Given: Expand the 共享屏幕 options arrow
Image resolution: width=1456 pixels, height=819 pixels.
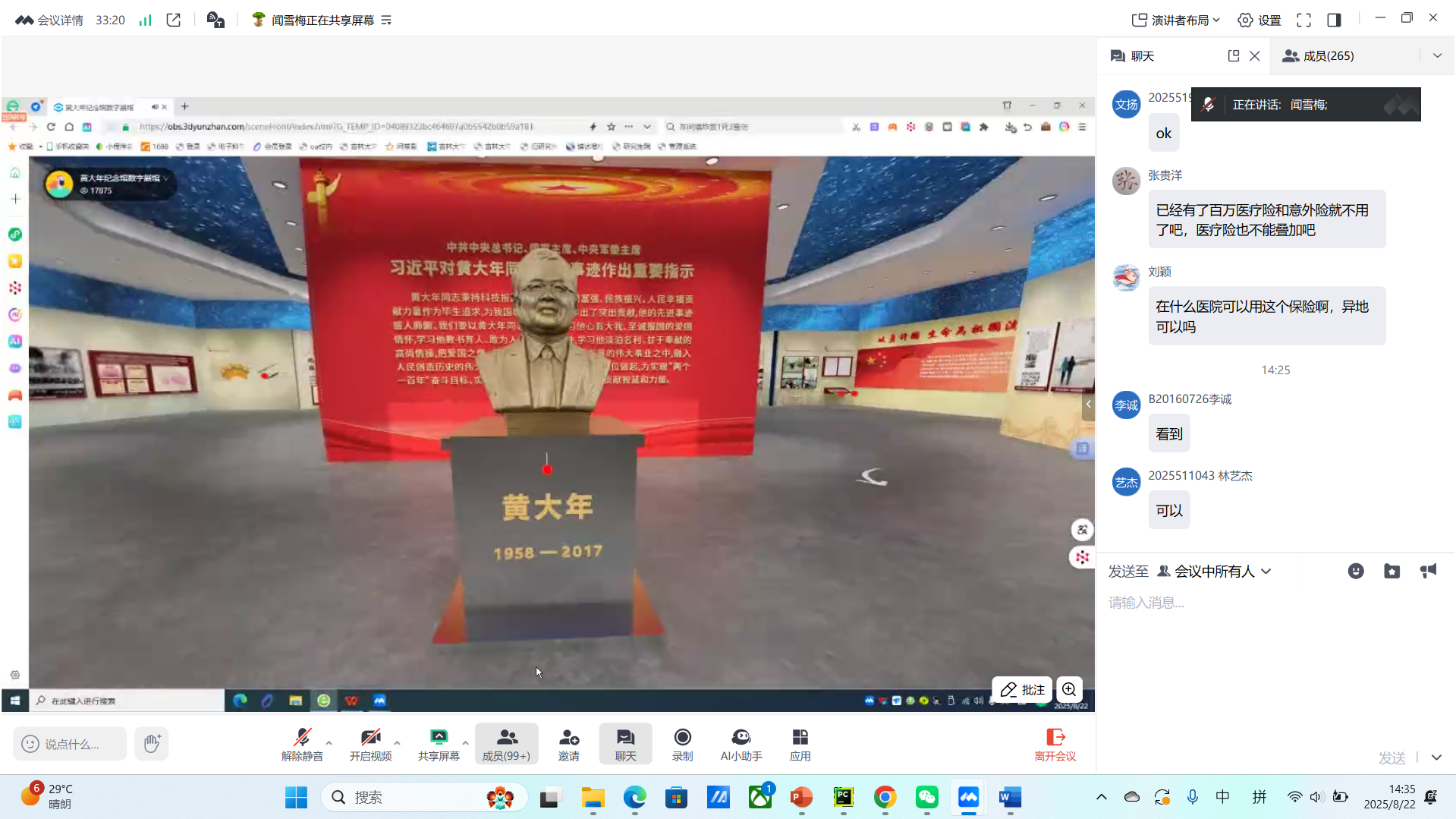Looking at the screenshot, I should (465, 743).
